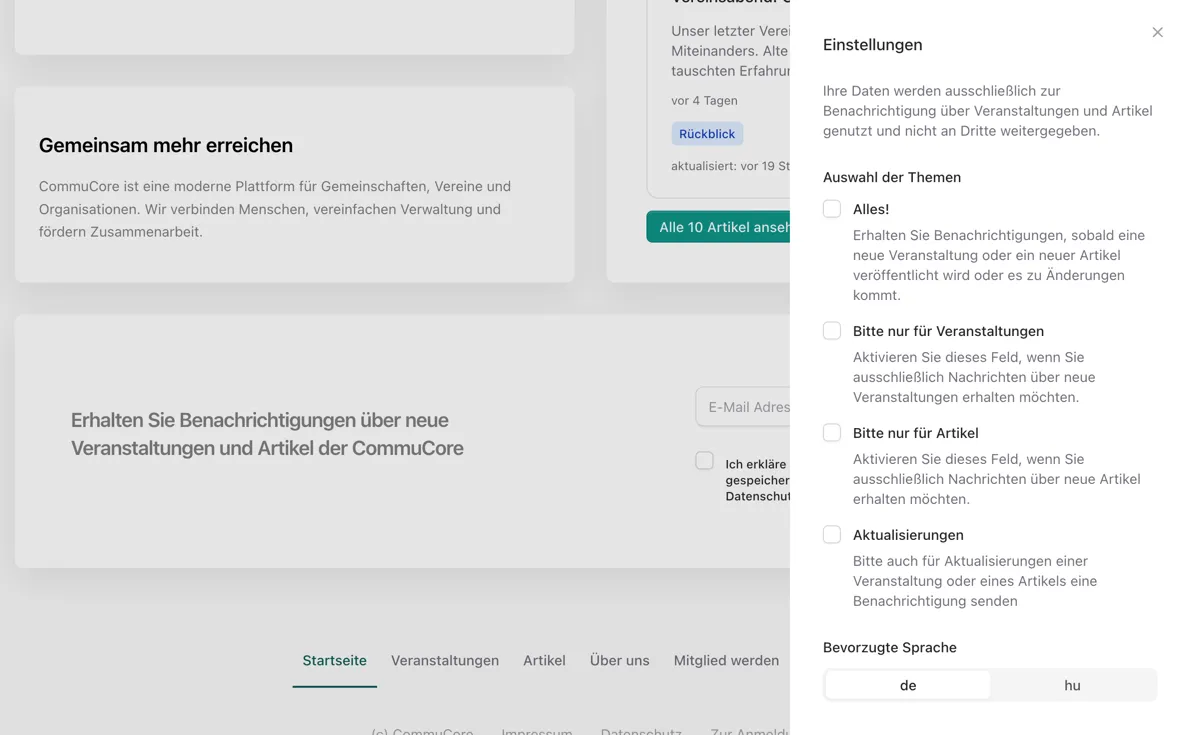Check "Bitte nur für Veranstaltungen"
Screen dimensions: 1189x735
(831, 330)
